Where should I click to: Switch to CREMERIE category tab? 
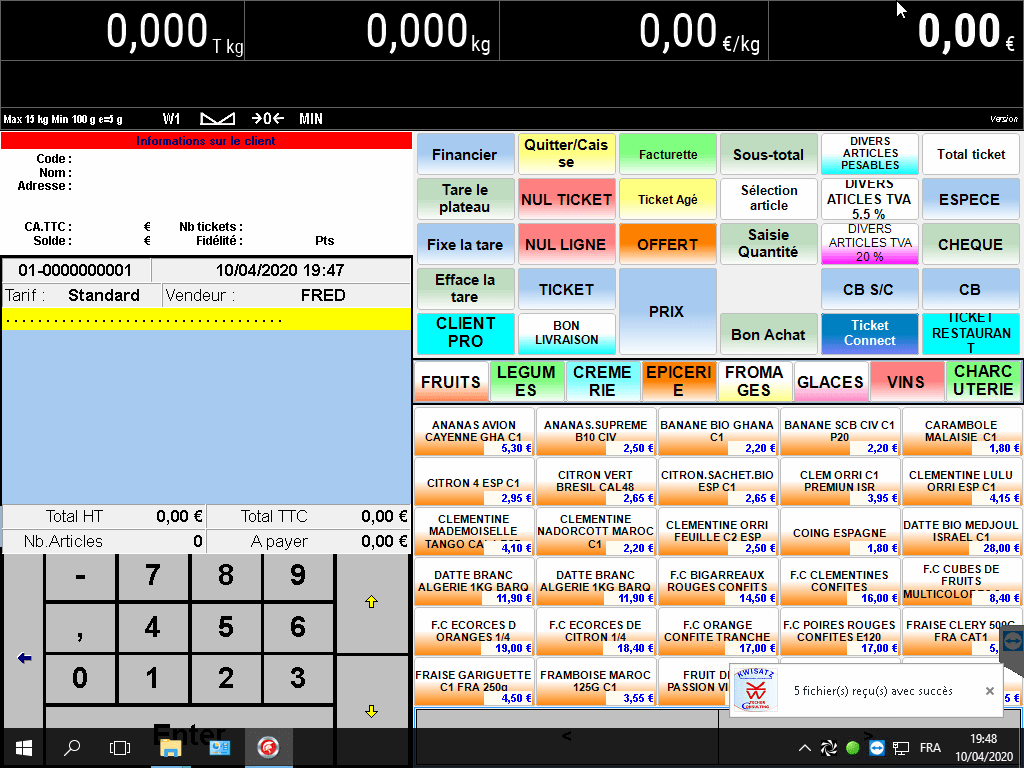pos(602,381)
